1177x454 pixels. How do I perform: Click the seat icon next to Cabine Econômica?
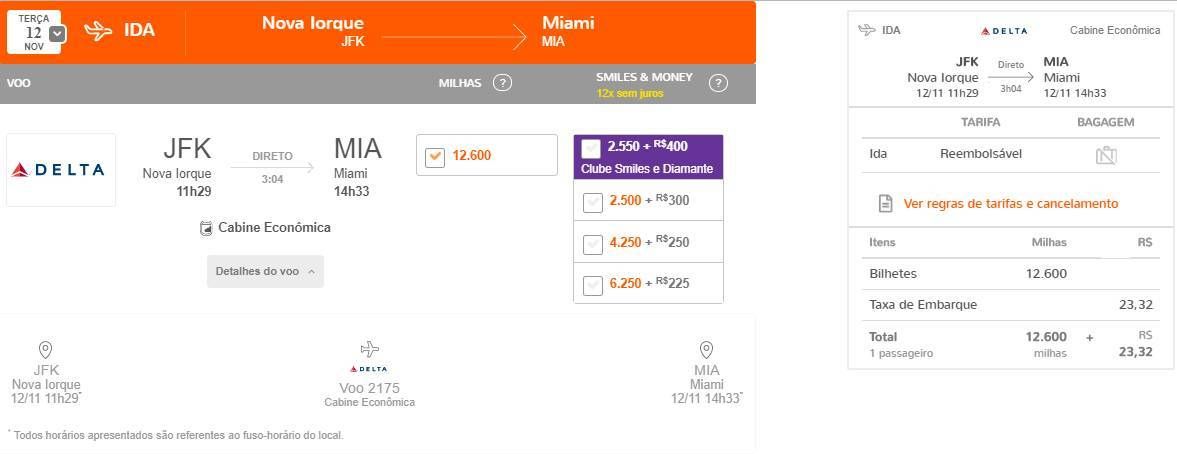pos(206,228)
